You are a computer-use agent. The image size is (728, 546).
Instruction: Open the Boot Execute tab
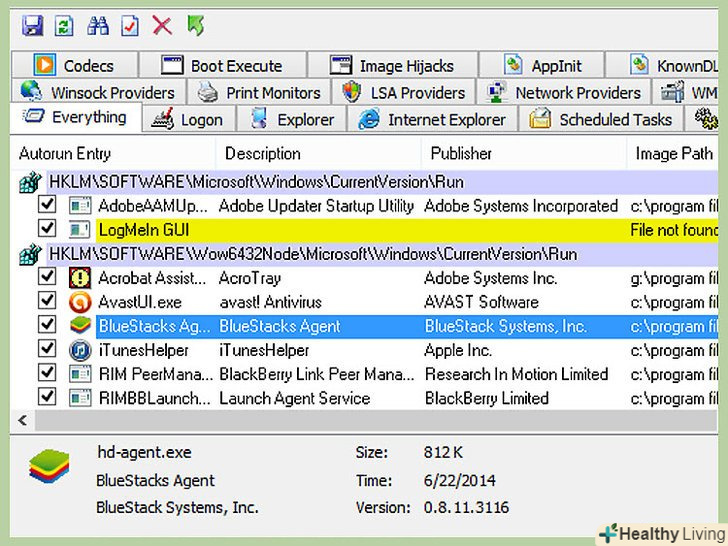click(223, 65)
